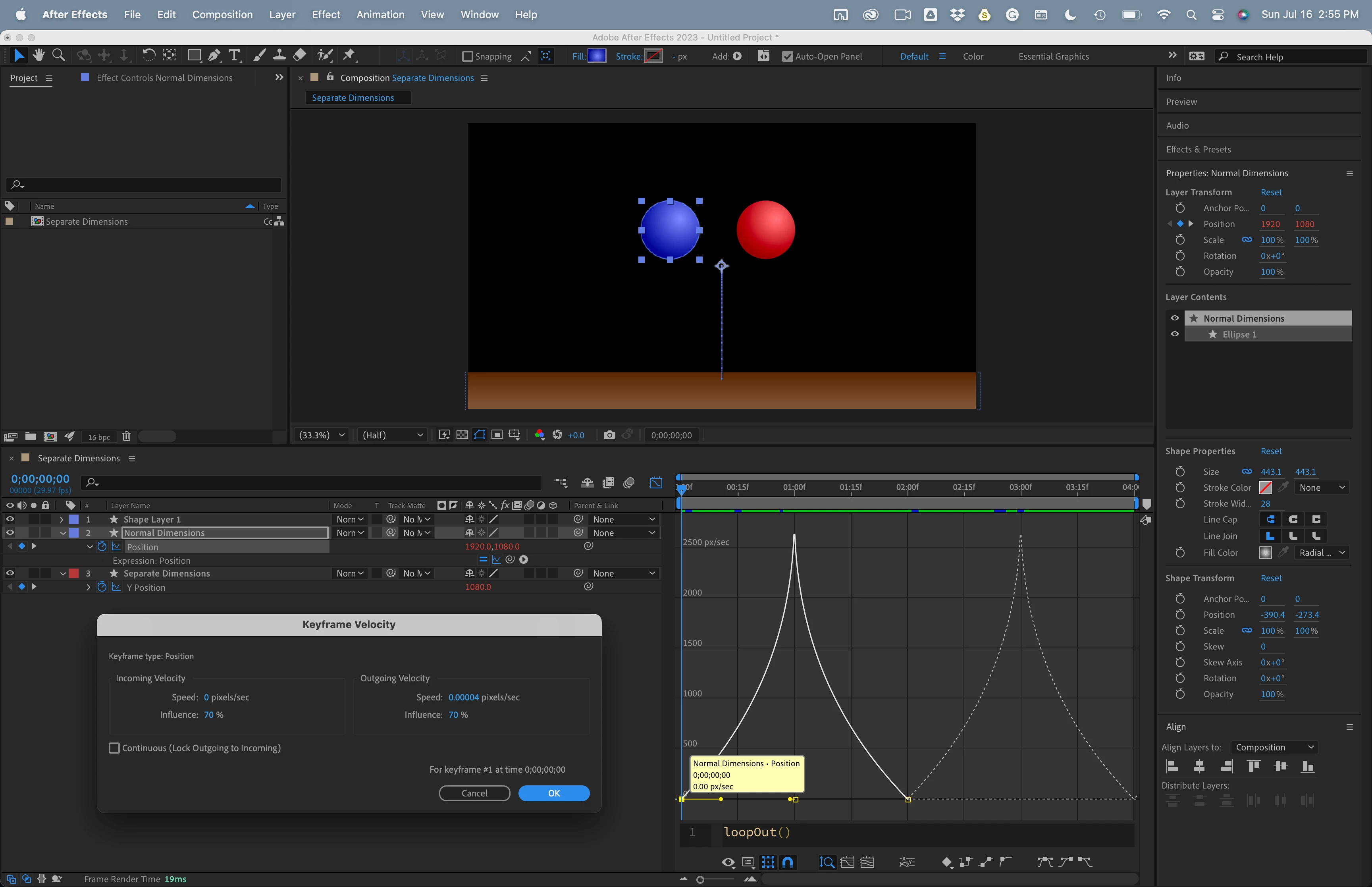The width and height of the screenshot is (1372, 887).
Task: Hide Ellipse 1 in Layer Contents
Action: 1175,334
